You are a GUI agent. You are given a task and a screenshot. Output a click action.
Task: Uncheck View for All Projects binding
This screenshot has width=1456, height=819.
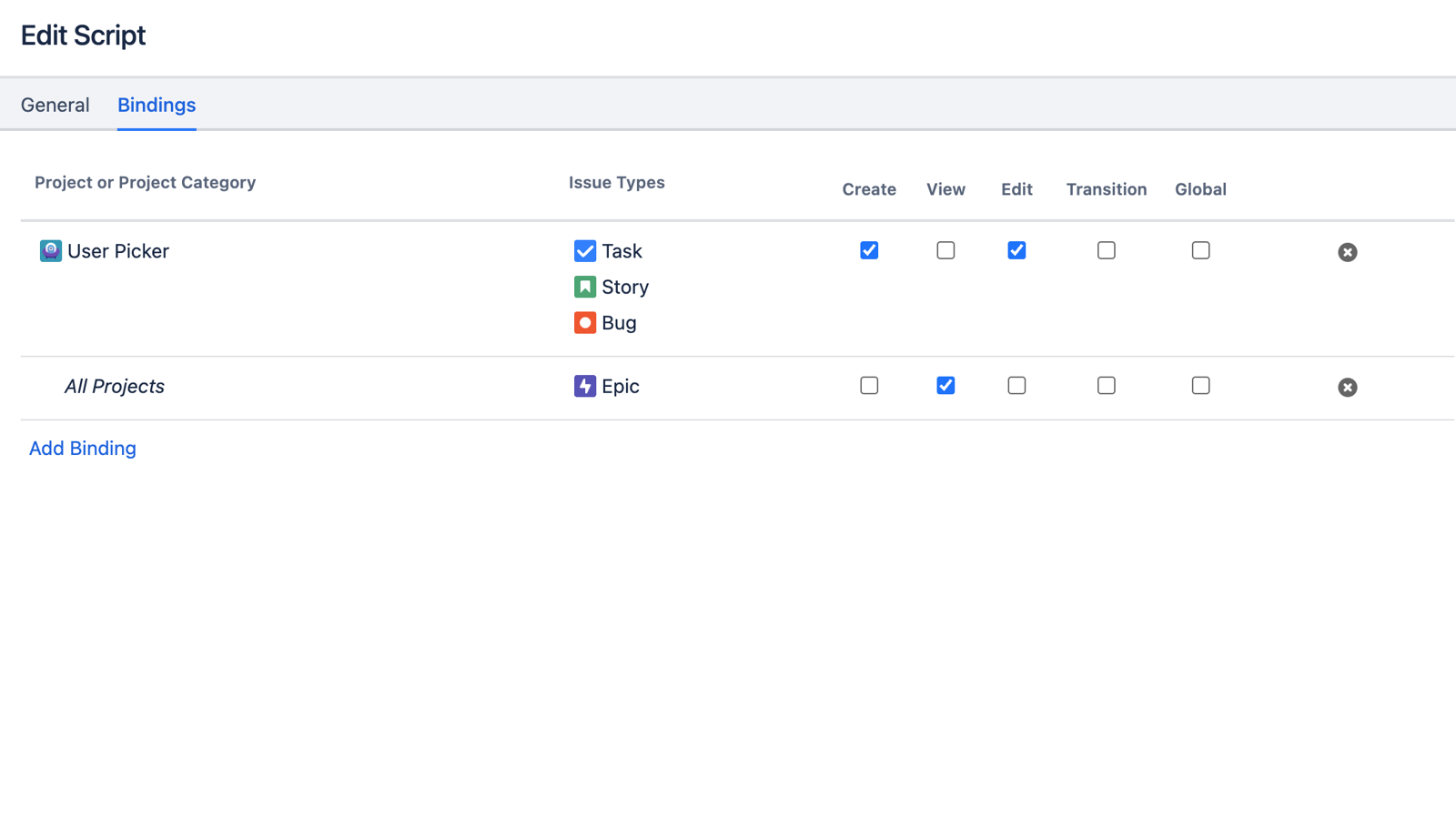point(945,386)
